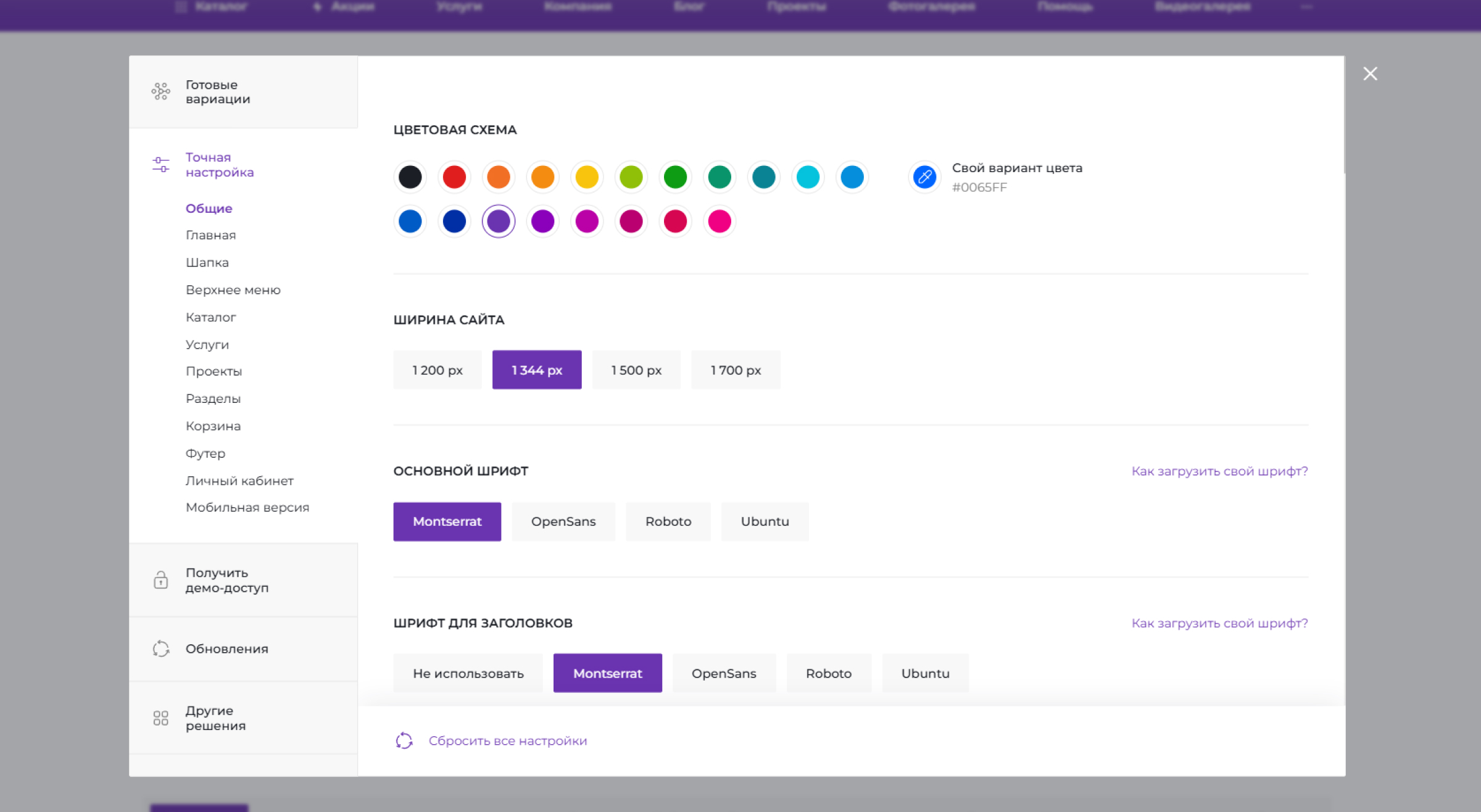Click Сбросить все настройки link
The width and height of the screenshot is (1481, 812).
507,740
